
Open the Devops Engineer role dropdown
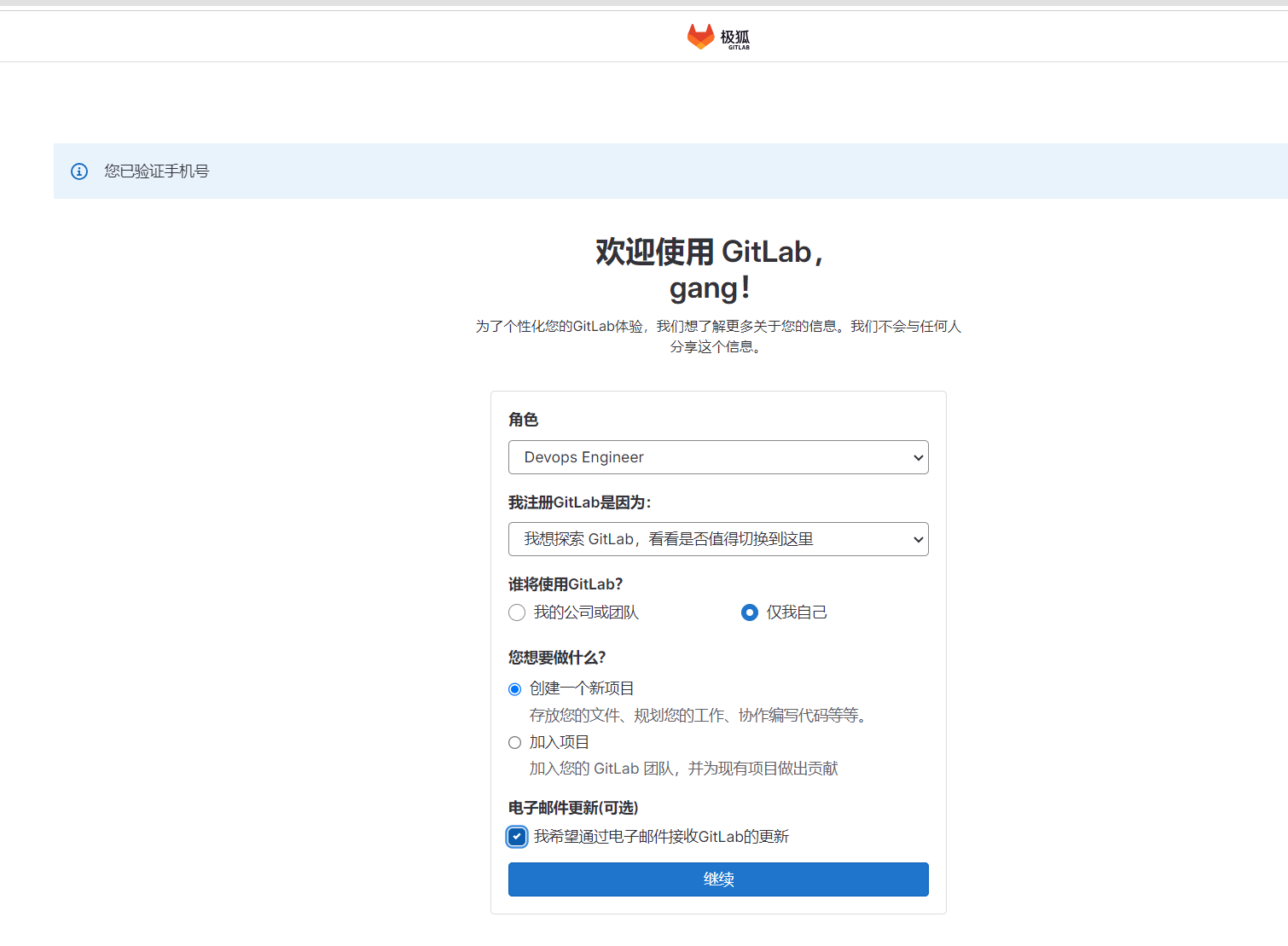tap(718, 457)
